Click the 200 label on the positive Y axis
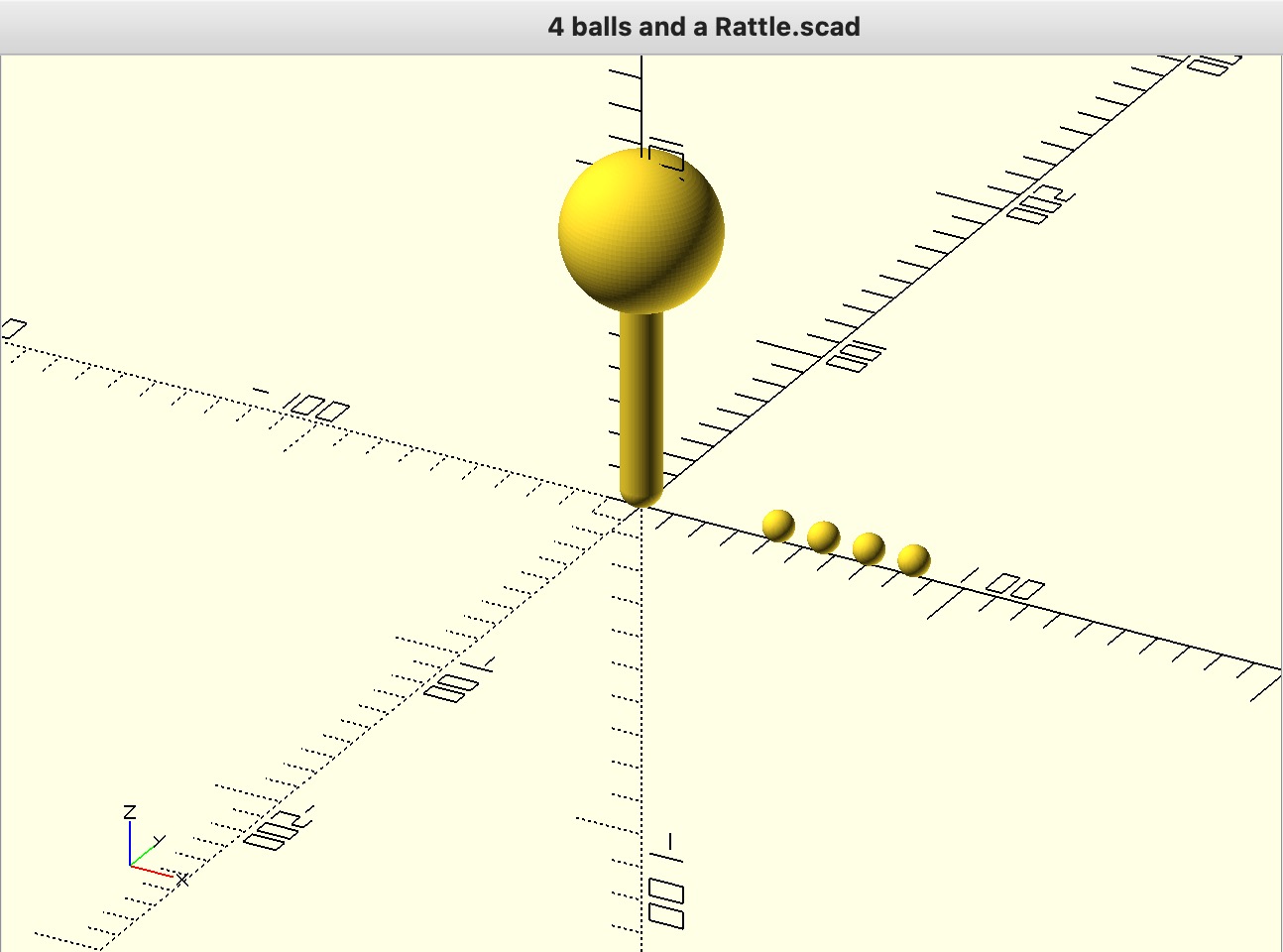This screenshot has width=1283, height=952. click(x=1041, y=203)
